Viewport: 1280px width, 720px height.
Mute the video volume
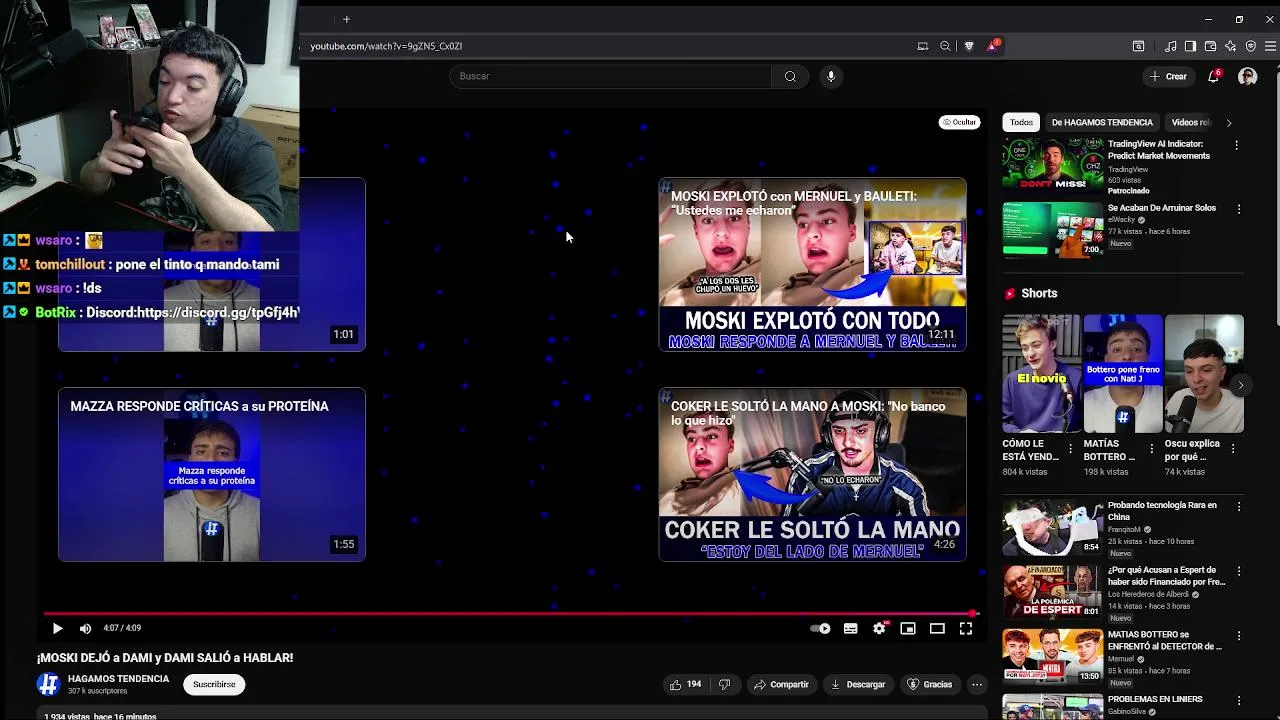click(85, 628)
